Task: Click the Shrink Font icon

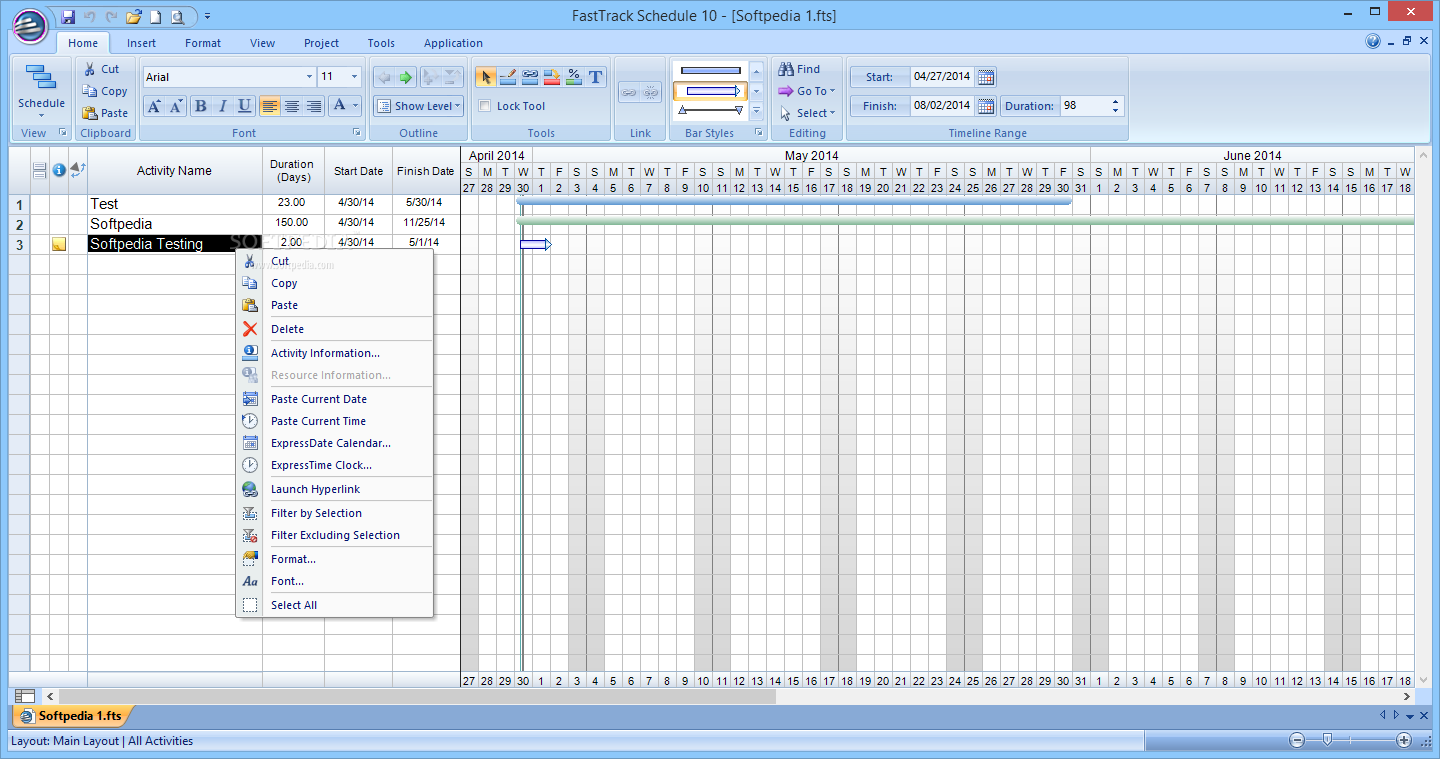Action: (x=175, y=106)
